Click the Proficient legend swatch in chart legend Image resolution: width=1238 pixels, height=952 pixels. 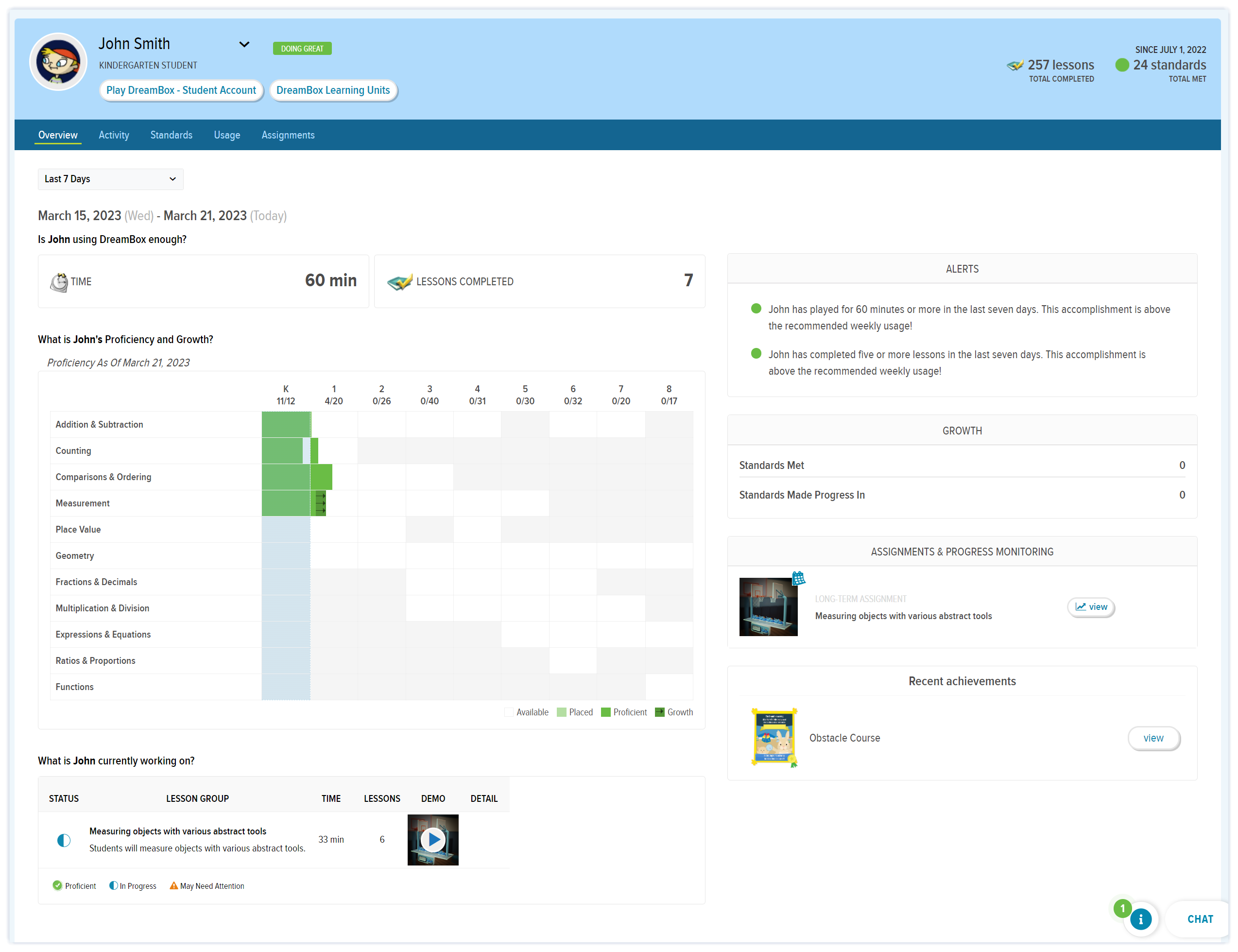tap(606, 712)
